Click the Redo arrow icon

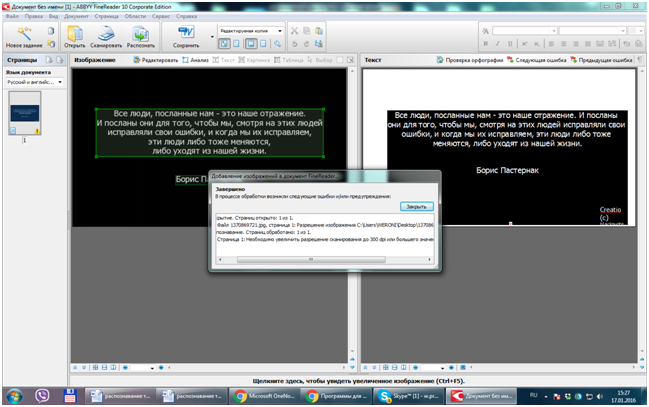306,43
